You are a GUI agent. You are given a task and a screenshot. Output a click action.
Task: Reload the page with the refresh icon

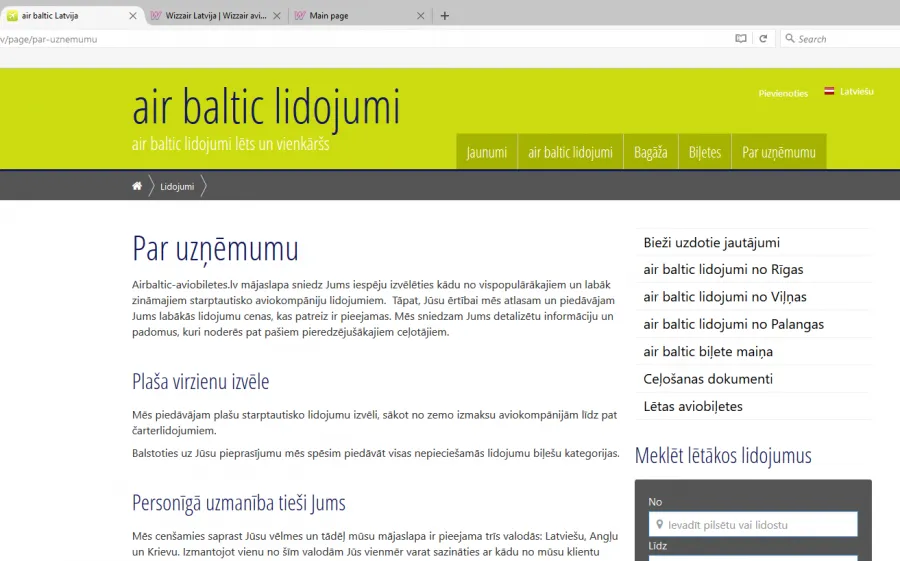763,38
